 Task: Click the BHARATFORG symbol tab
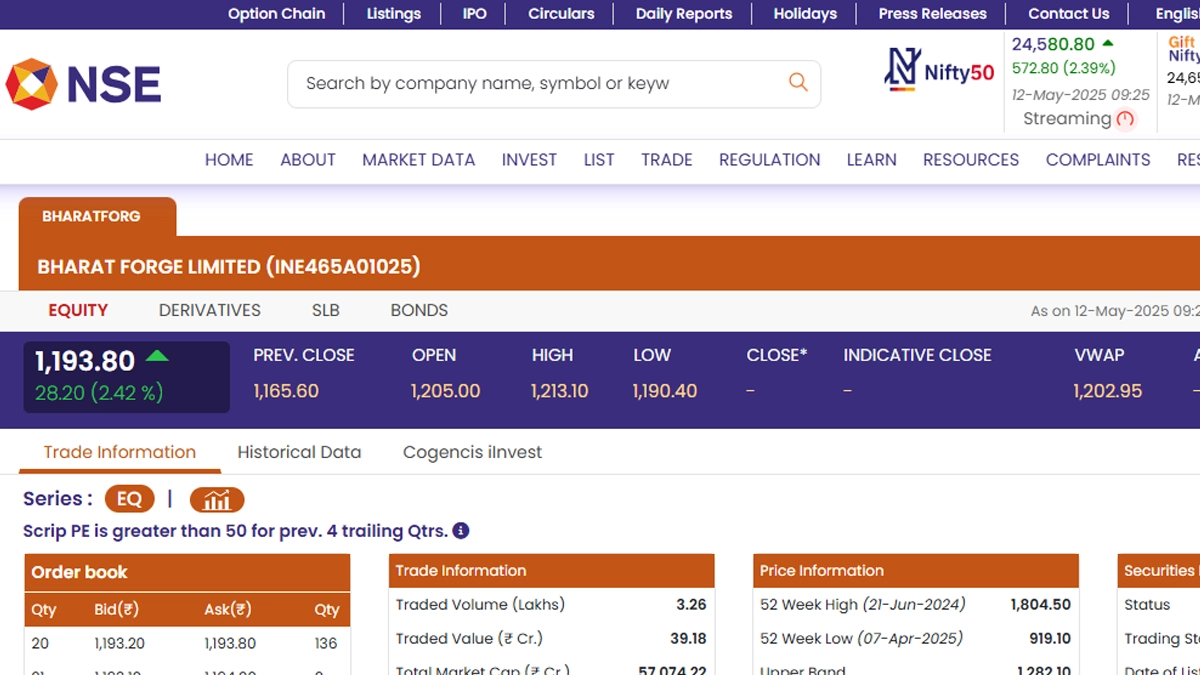click(x=91, y=216)
